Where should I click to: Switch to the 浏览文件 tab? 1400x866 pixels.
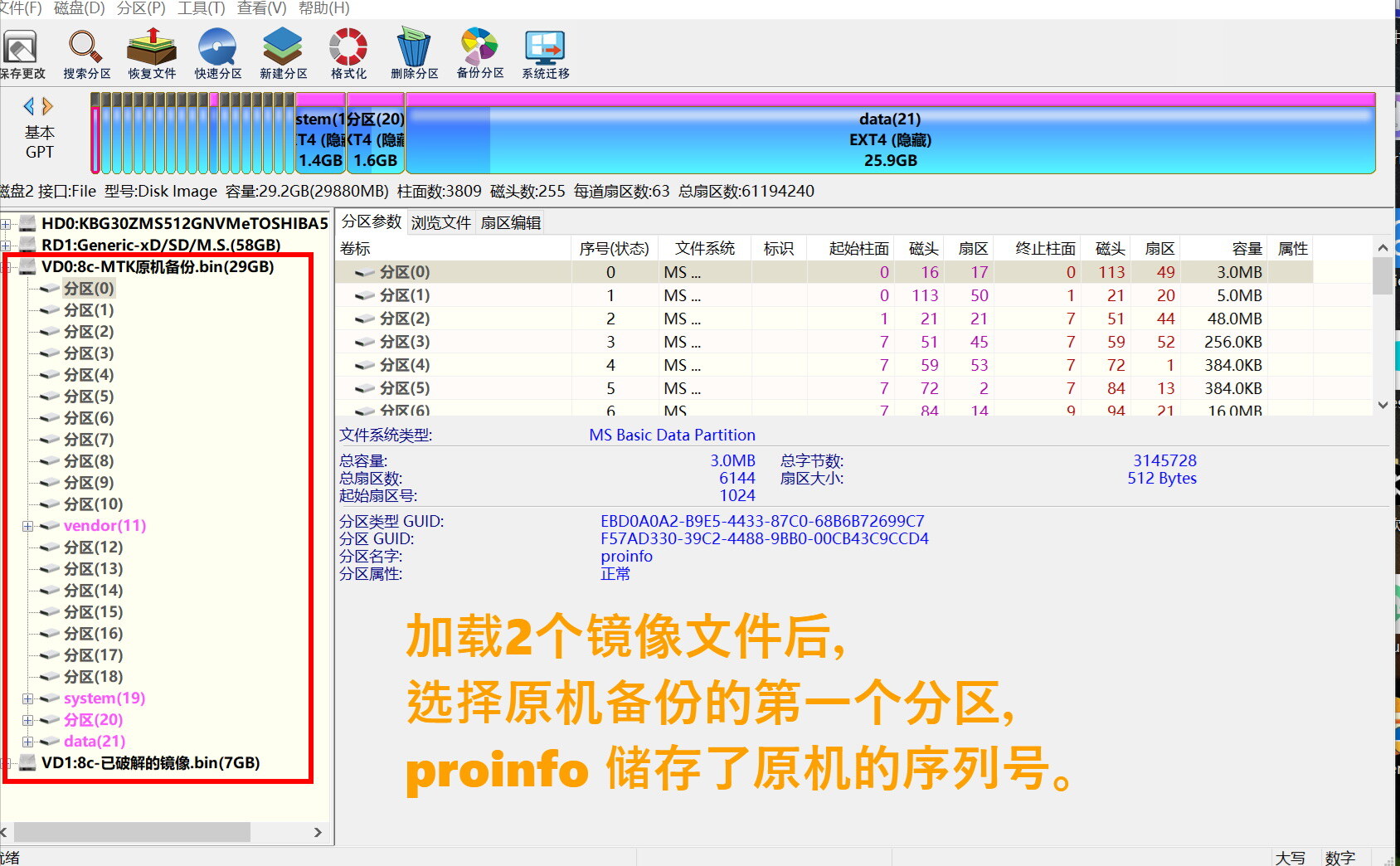coord(440,222)
